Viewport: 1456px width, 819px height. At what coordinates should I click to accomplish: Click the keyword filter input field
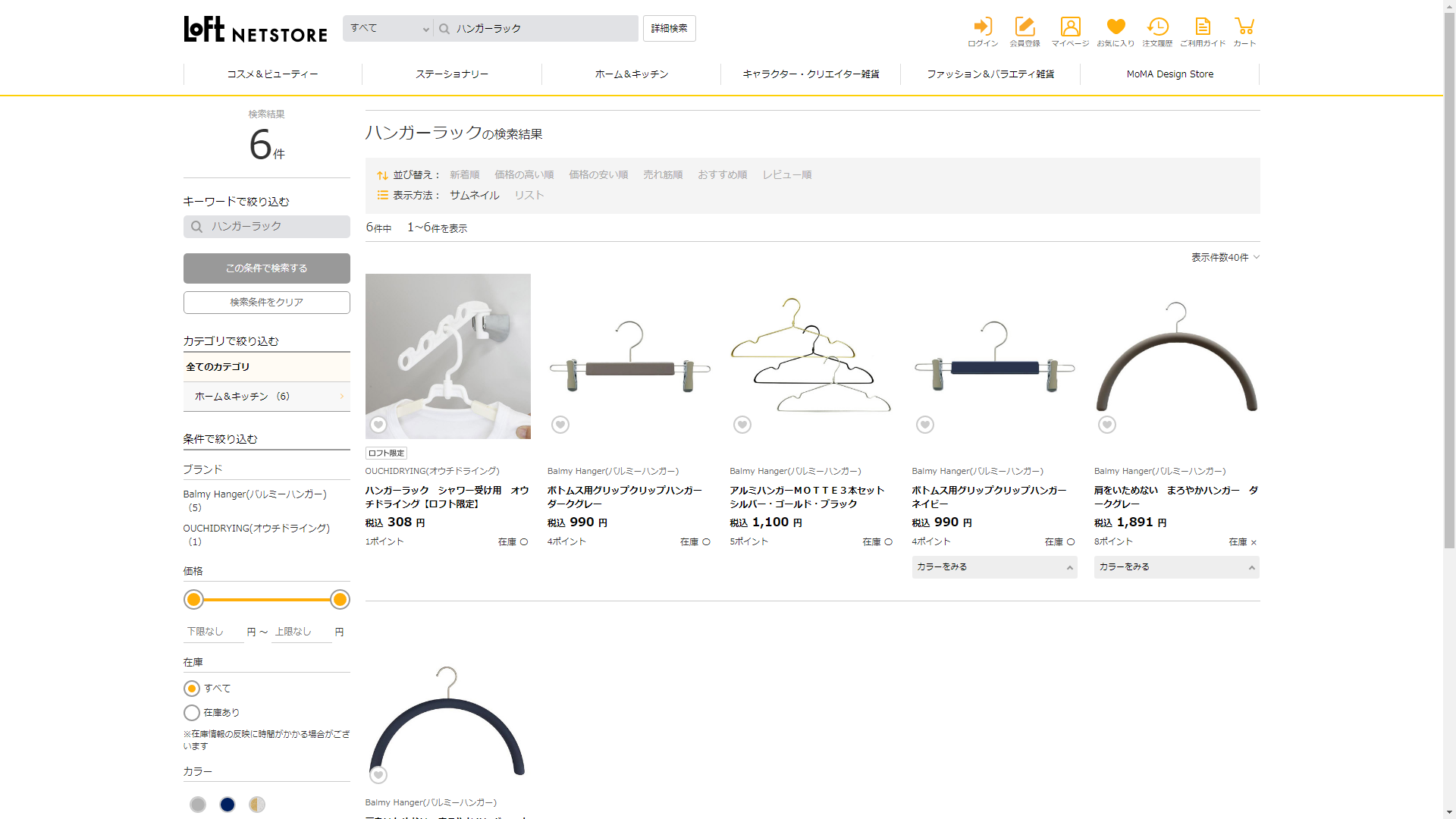pyautogui.click(x=273, y=227)
